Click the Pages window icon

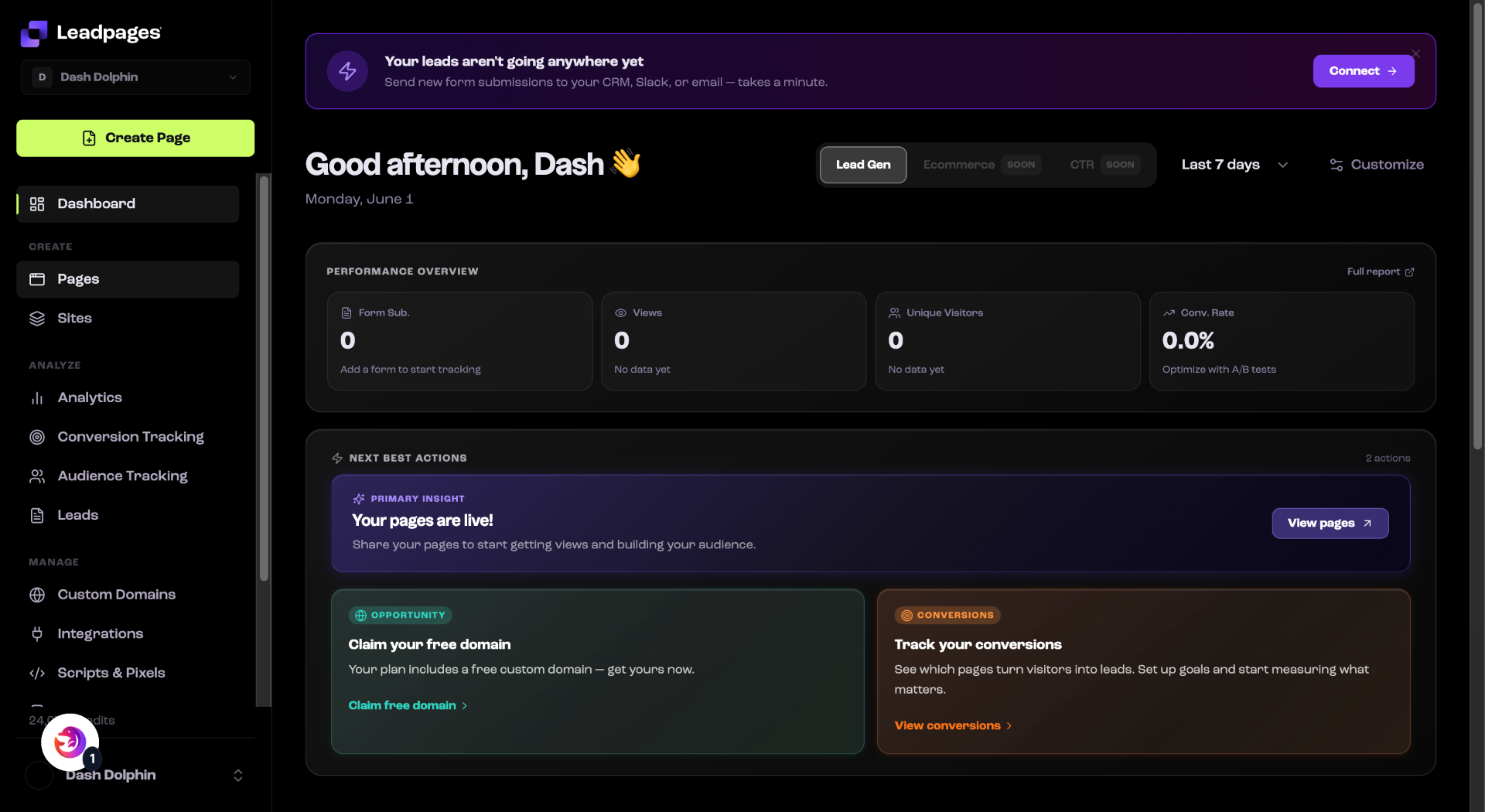(37, 279)
